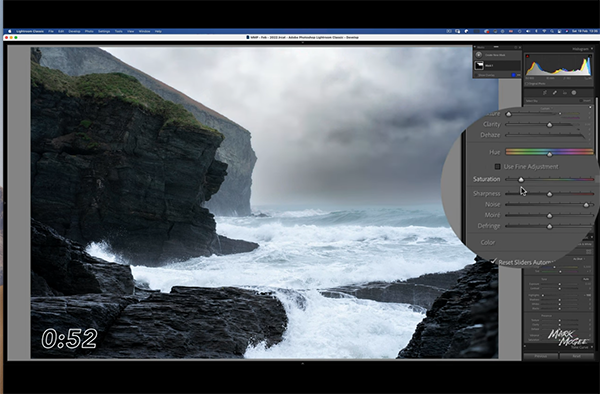Toggle the Original Photo checkbox
Screen dimensions: 600x394
pyautogui.click(x=527, y=84)
